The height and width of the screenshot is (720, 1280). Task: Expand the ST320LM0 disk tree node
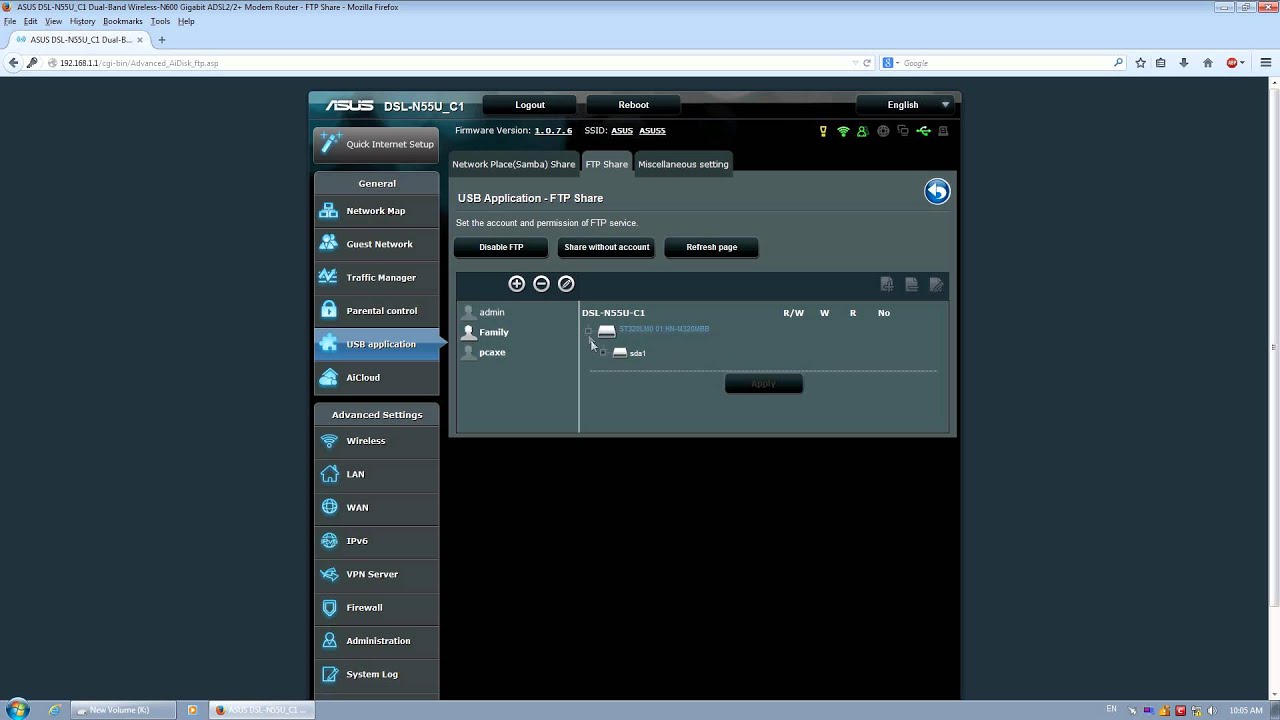pyautogui.click(x=588, y=331)
